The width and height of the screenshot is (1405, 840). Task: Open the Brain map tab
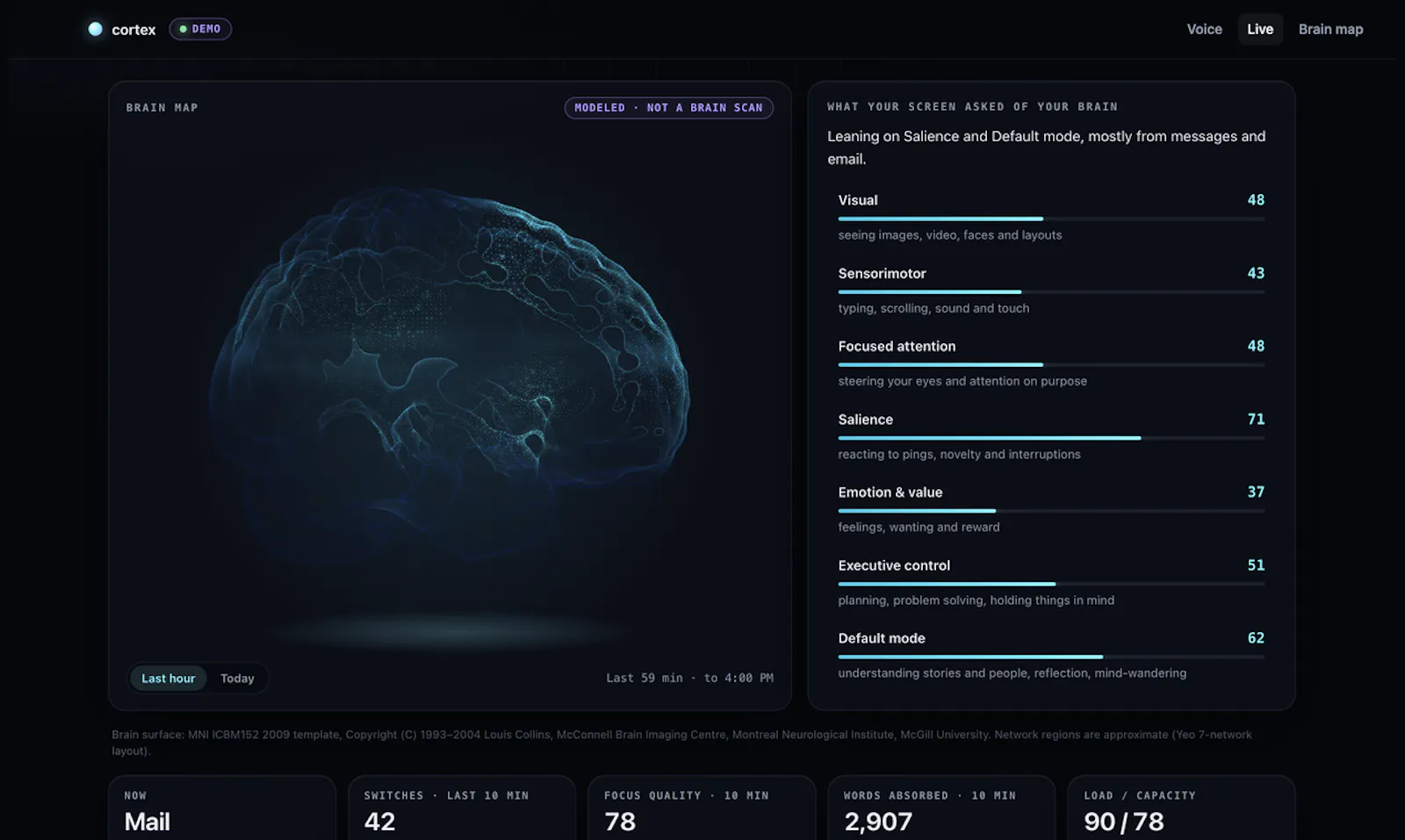(1330, 29)
